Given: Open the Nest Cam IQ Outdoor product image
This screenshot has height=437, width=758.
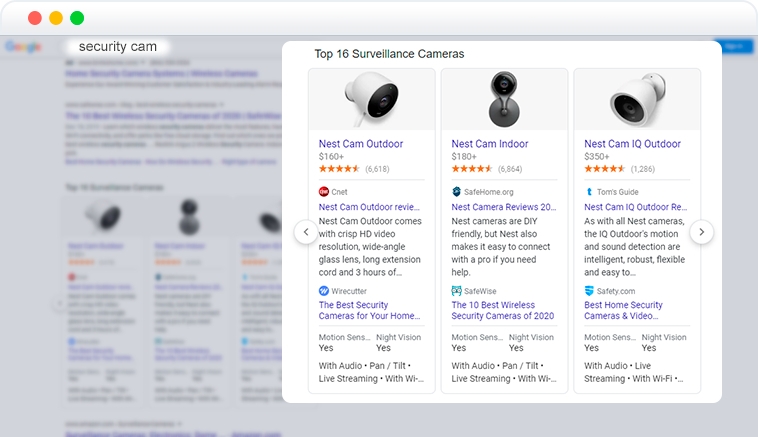Looking at the screenshot, I should (x=637, y=99).
